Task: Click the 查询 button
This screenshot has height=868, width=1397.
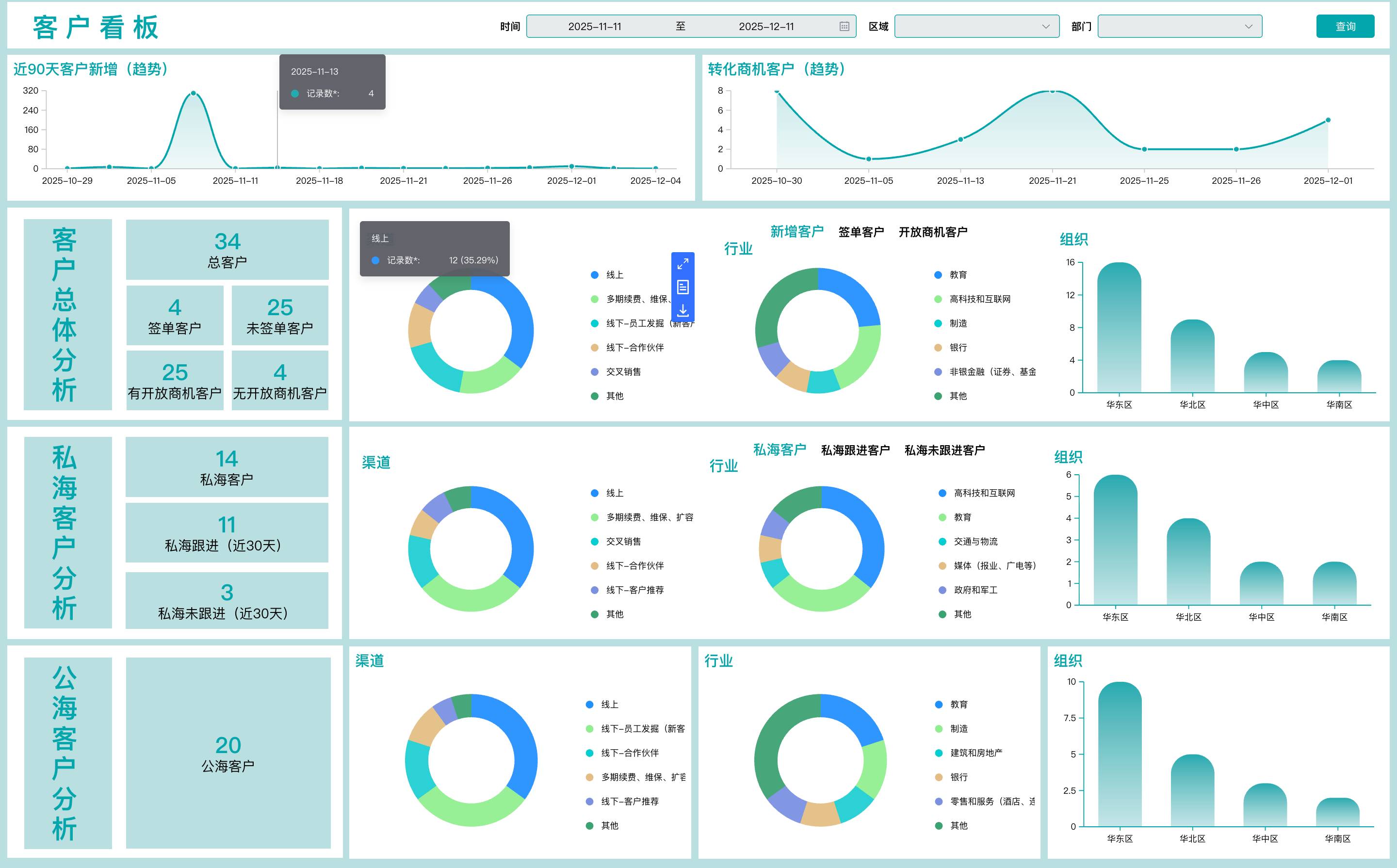Action: [x=1345, y=26]
